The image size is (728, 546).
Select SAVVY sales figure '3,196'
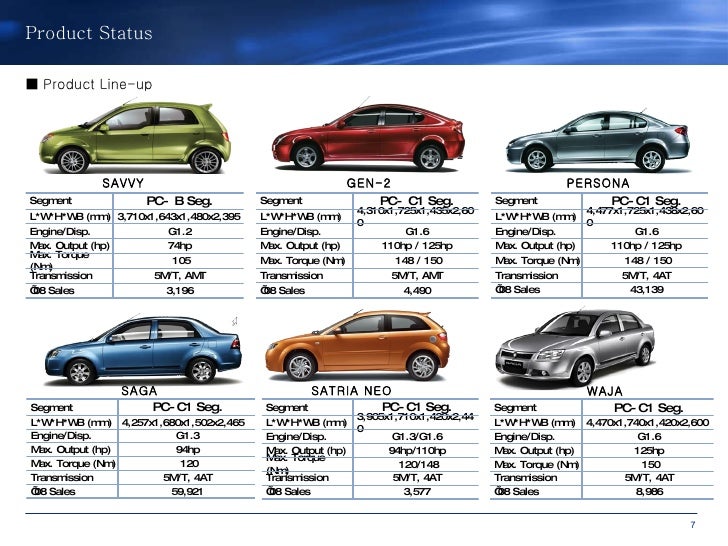pos(180,291)
